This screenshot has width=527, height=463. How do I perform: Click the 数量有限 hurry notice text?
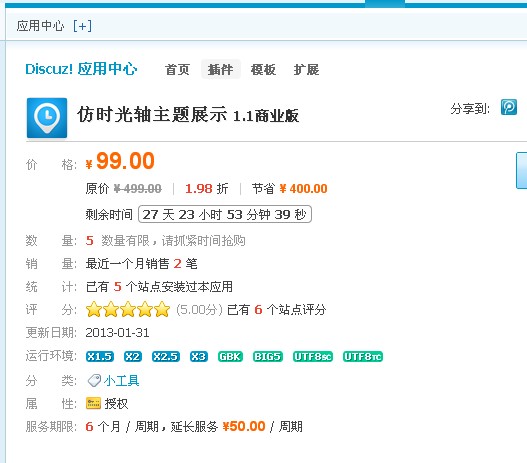click(173, 241)
